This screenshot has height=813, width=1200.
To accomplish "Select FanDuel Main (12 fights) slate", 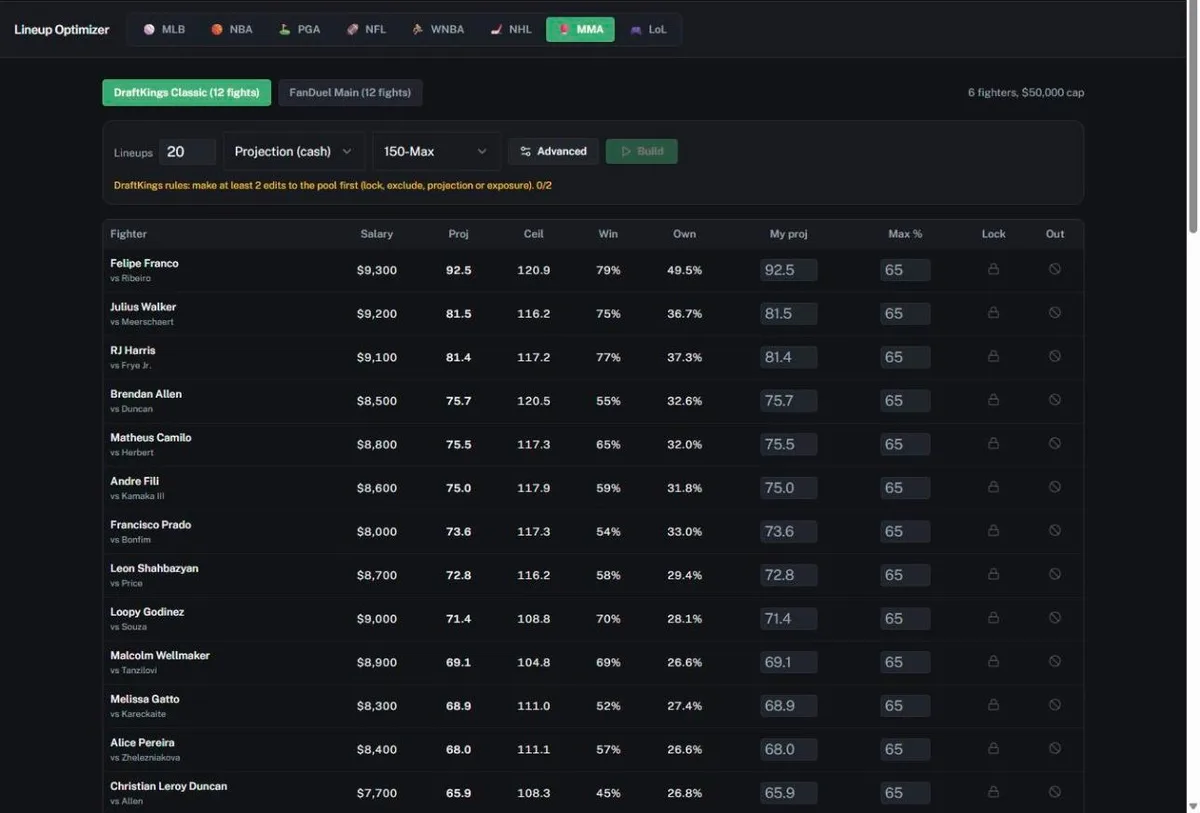I will point(350,93).
